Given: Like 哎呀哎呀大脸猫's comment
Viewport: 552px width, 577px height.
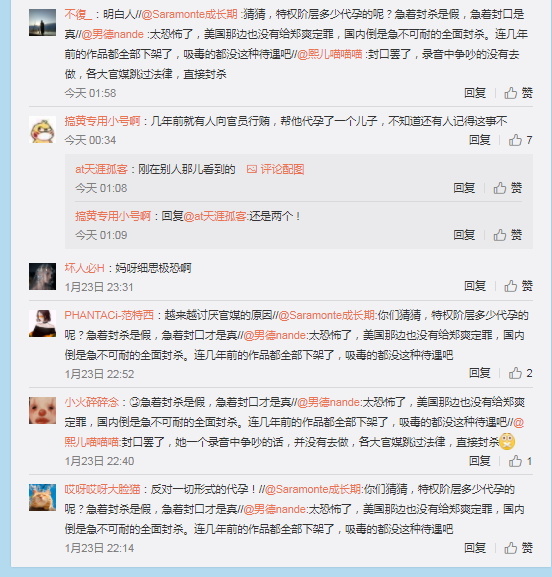Looking at the screenshot, I should pyautogui.click(x=518, y=548).
